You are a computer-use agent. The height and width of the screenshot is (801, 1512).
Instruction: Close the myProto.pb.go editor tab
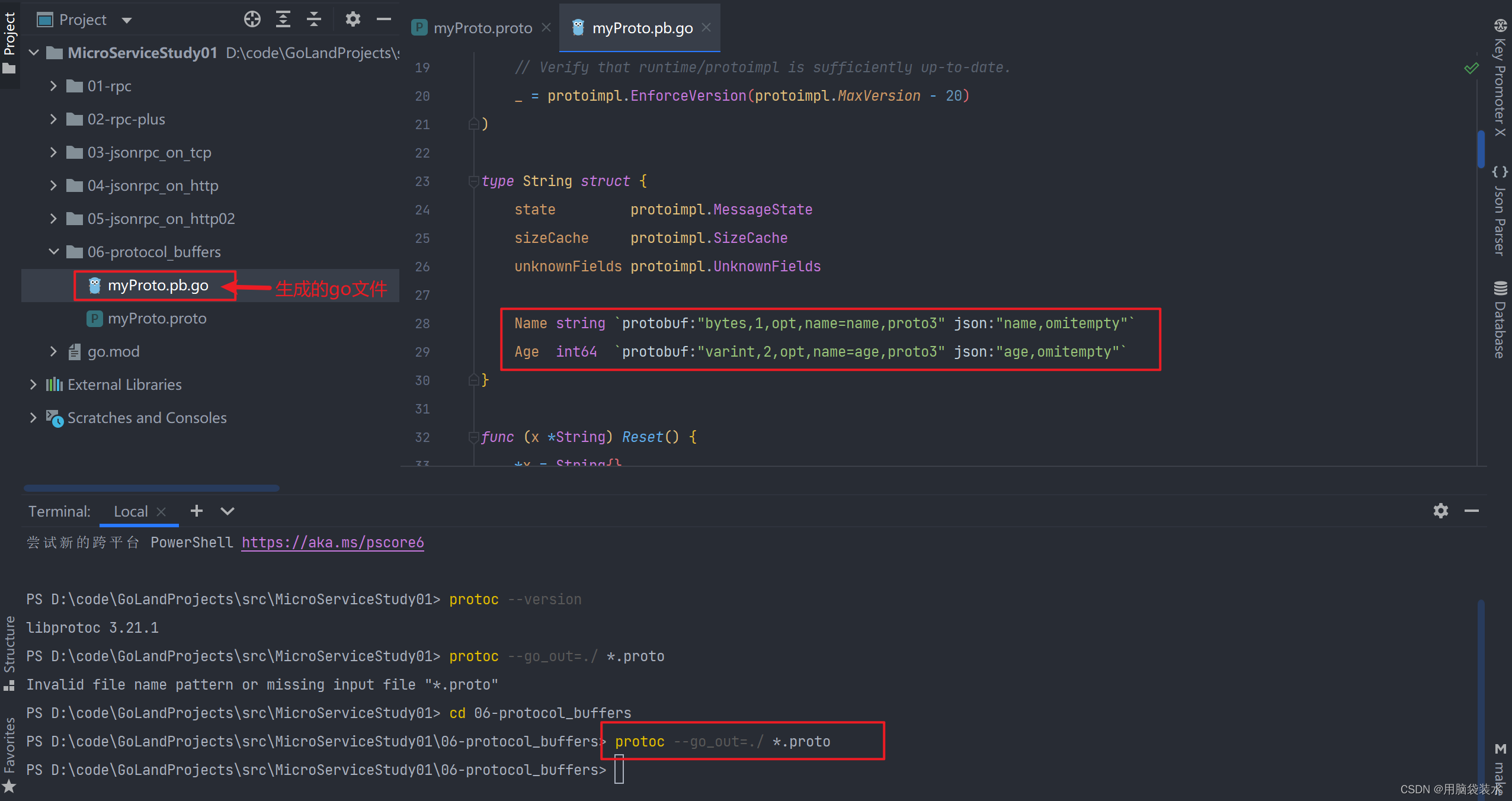706,27
